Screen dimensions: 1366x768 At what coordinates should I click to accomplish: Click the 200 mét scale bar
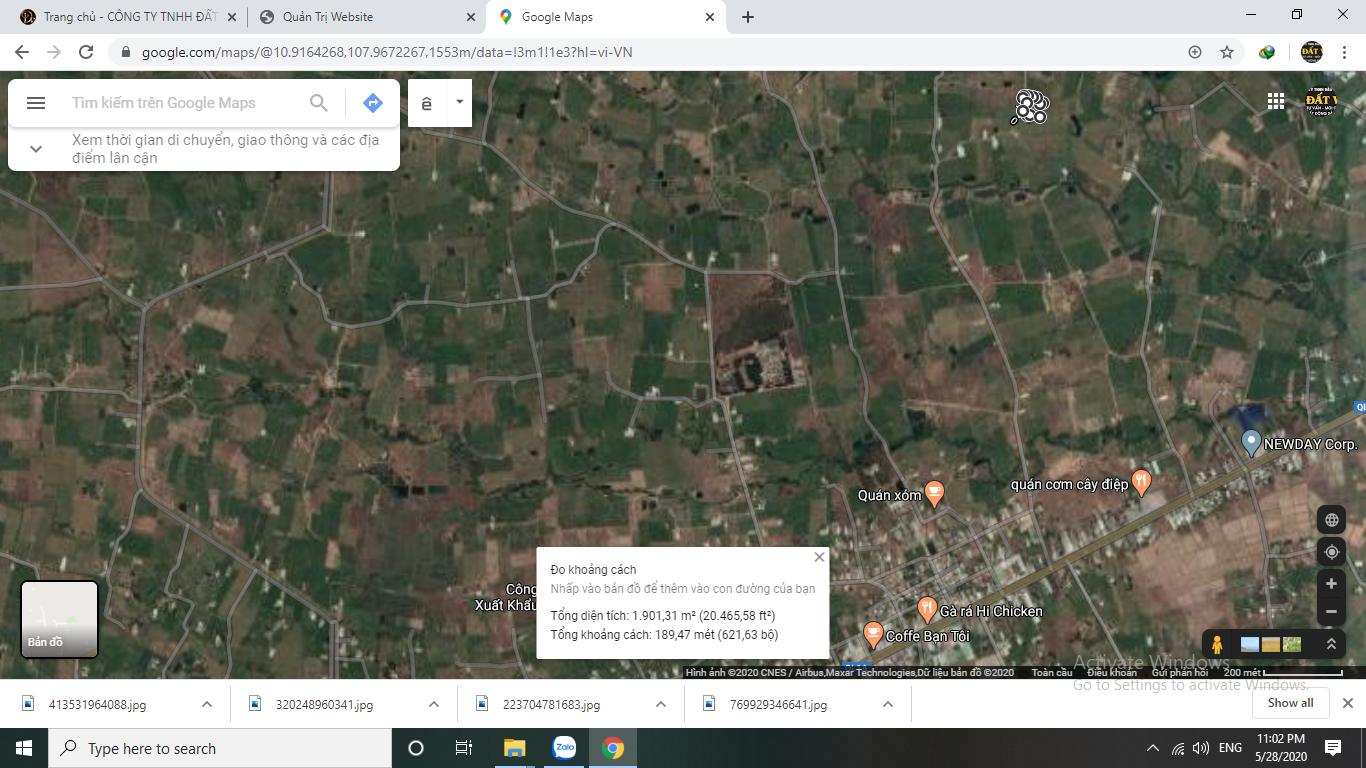tap(1283, 673)
